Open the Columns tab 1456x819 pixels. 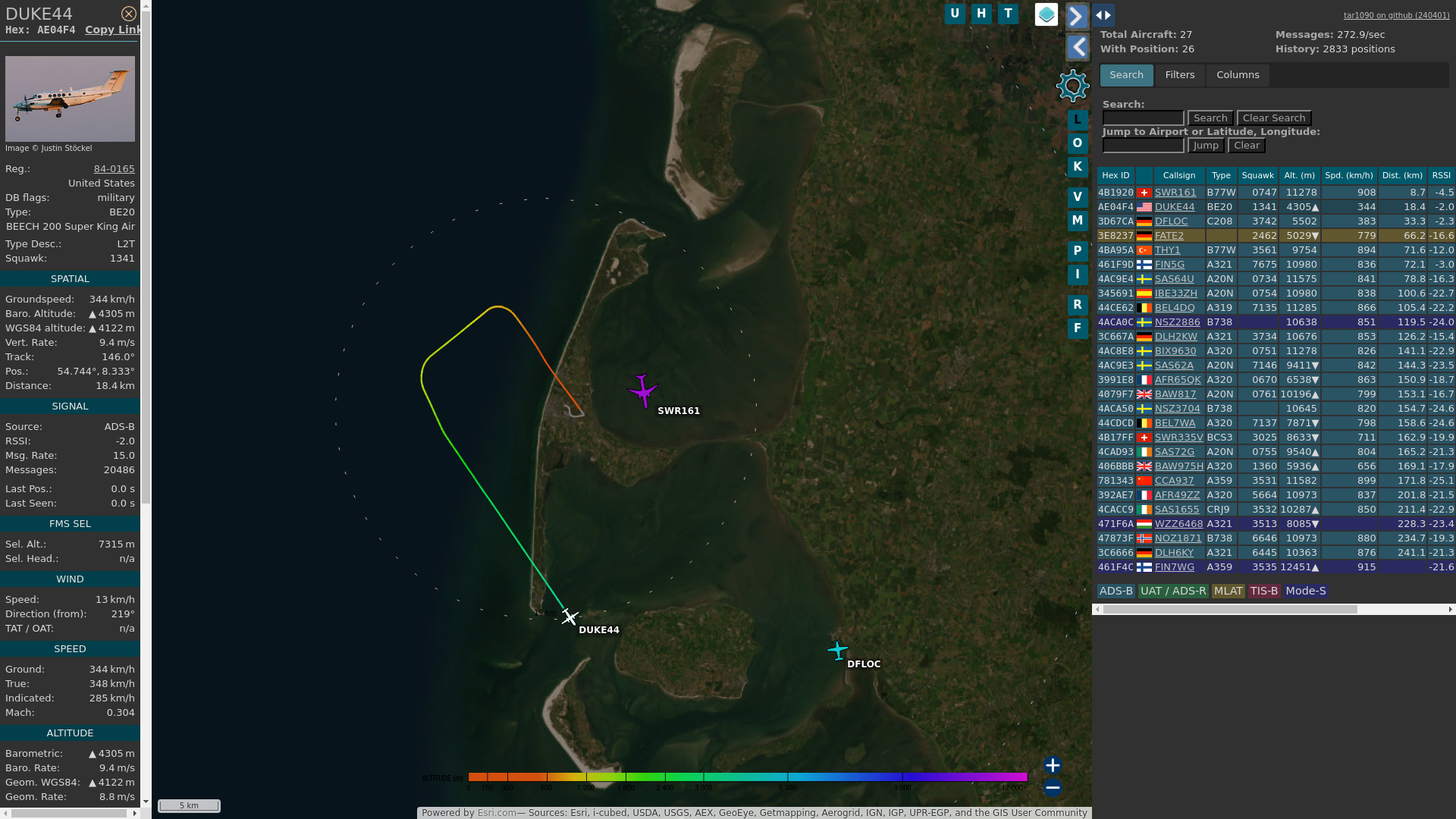click(1238, 75)
